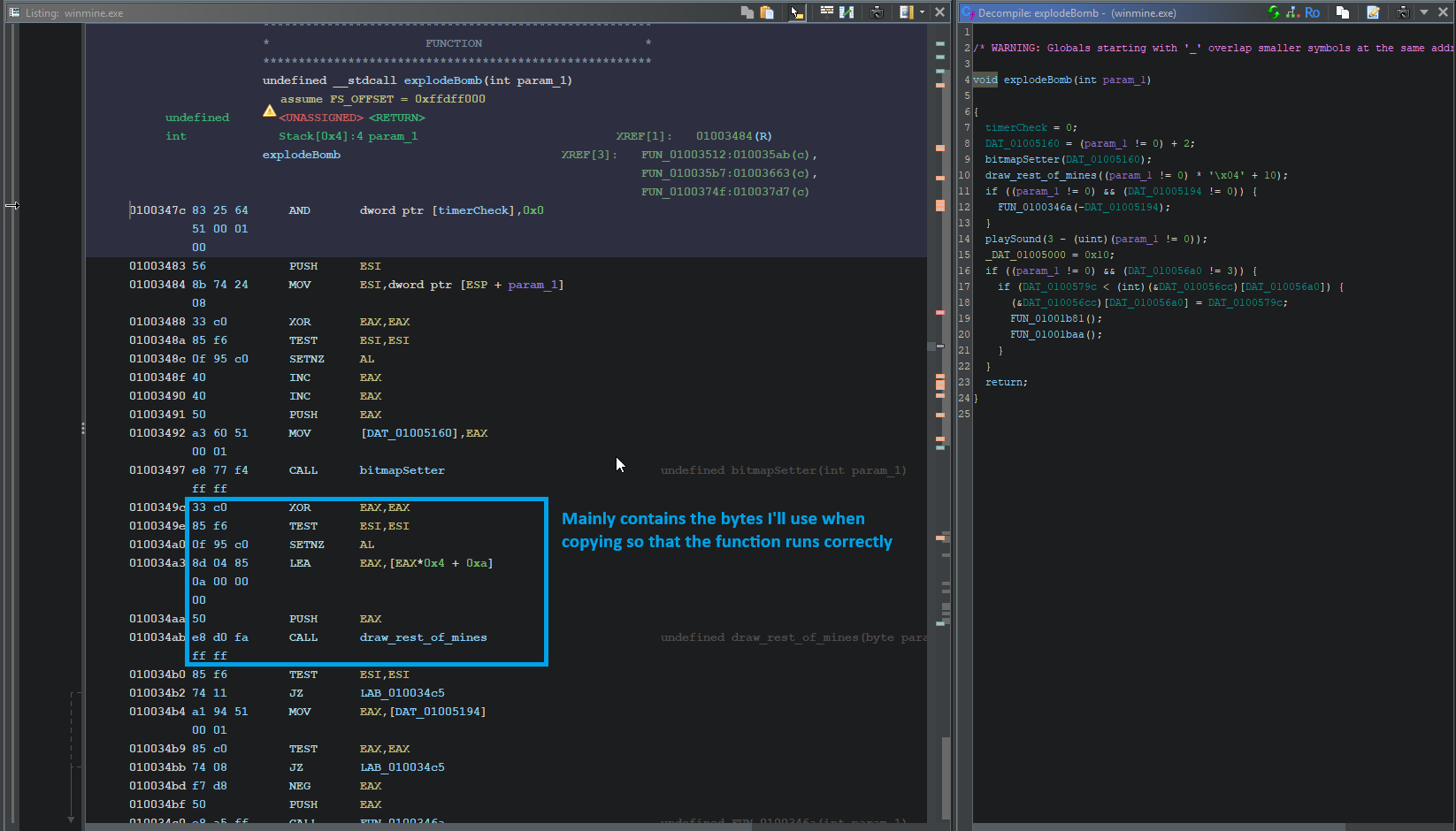This screenshot has width=1456, height=831.
Task: Click the XREF FUN_01003512:010035ab(c) reference
Action: 724,155
